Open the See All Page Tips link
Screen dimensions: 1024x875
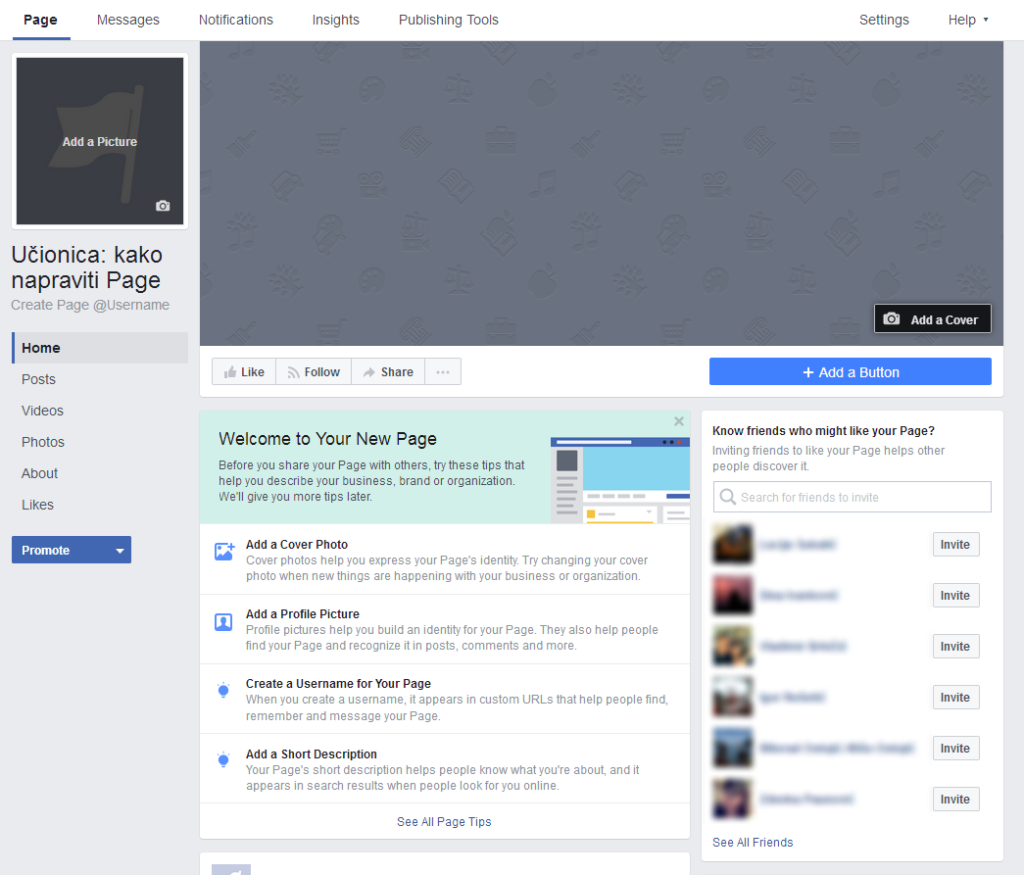pyautogui.click(x=444, y=822)
